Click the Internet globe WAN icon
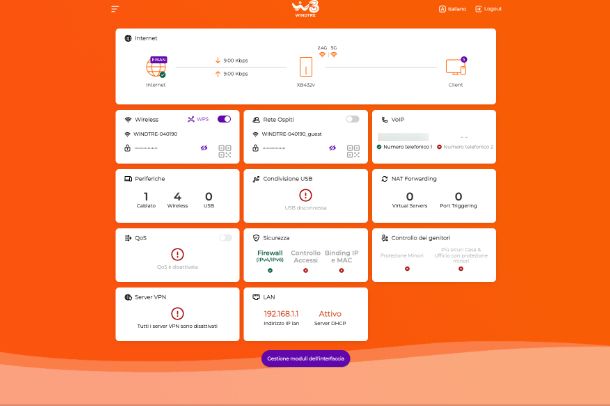The width and height of the screenshot is (610, 406). 156,67
